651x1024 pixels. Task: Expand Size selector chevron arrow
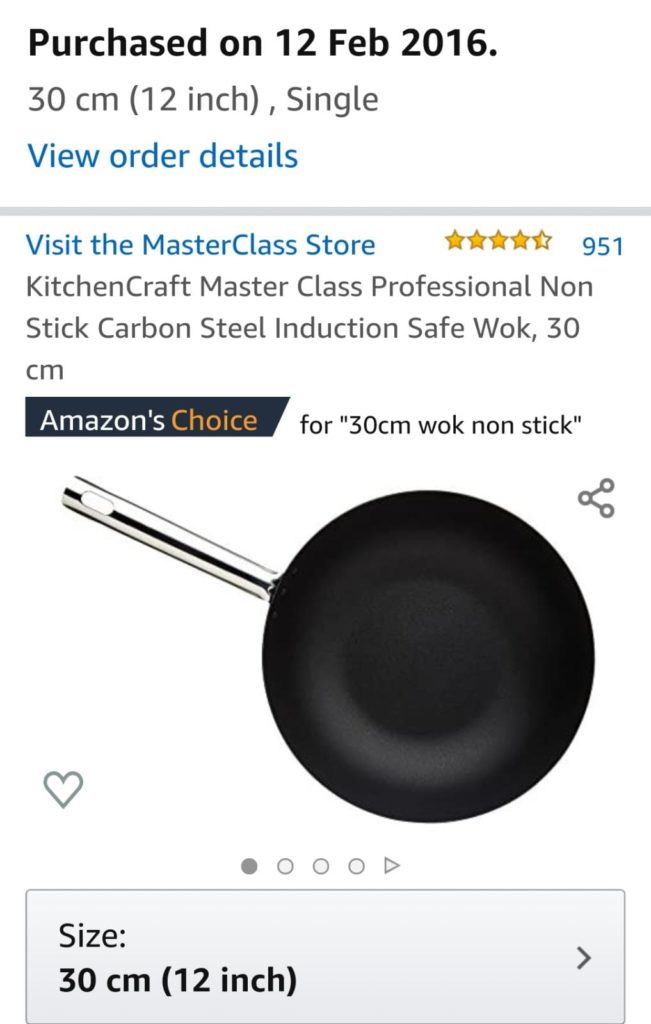click(584, 958)
